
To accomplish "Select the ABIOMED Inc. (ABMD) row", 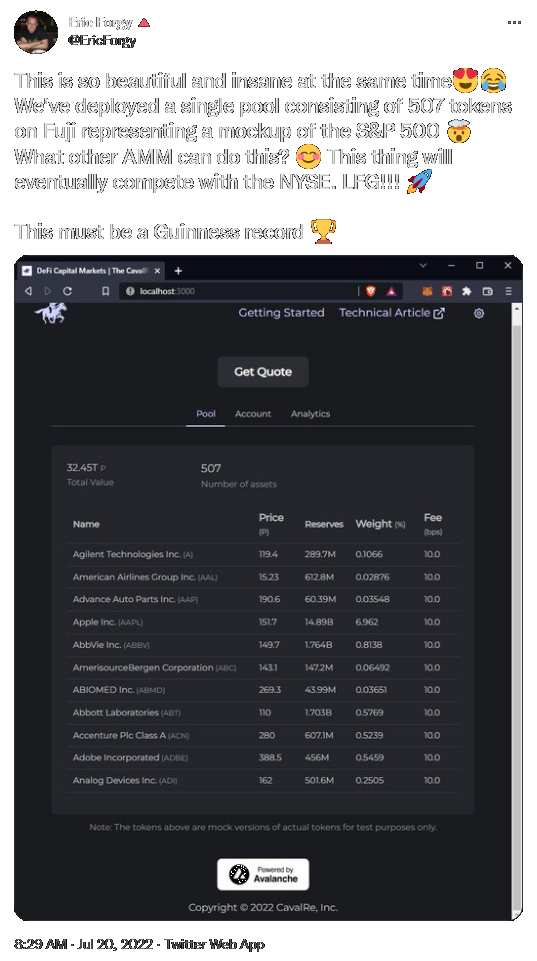I will (x=262, y=690).
